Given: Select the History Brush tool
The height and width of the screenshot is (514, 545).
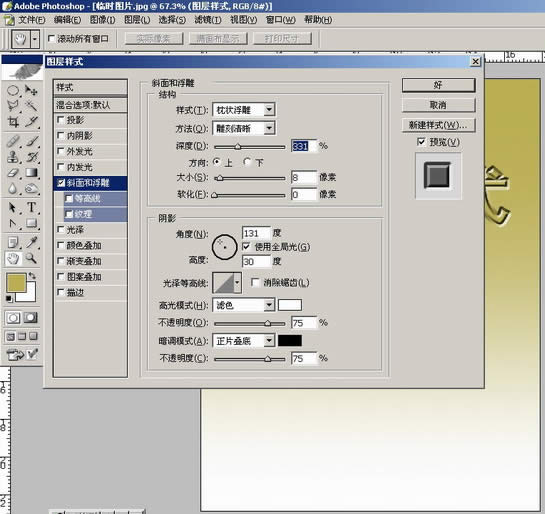Looking at the screenshot, I should click(x=31, y=157).
